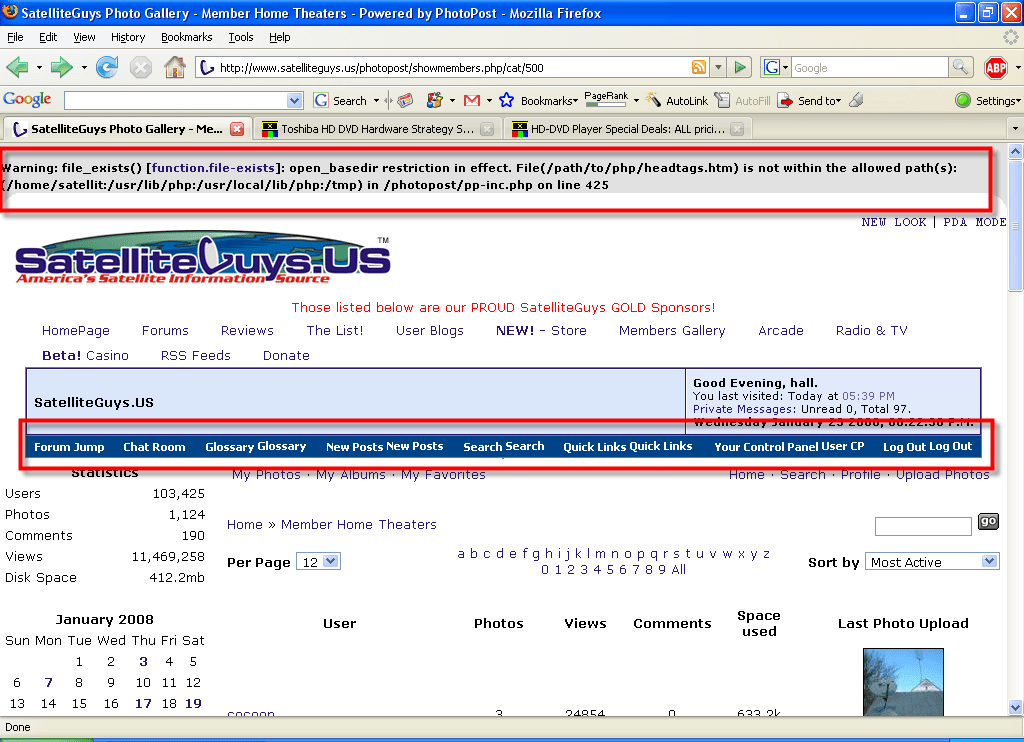Screen dimensions: 1024x742
Task: Click the green Go arrow beside address bar
Action: 740,67
